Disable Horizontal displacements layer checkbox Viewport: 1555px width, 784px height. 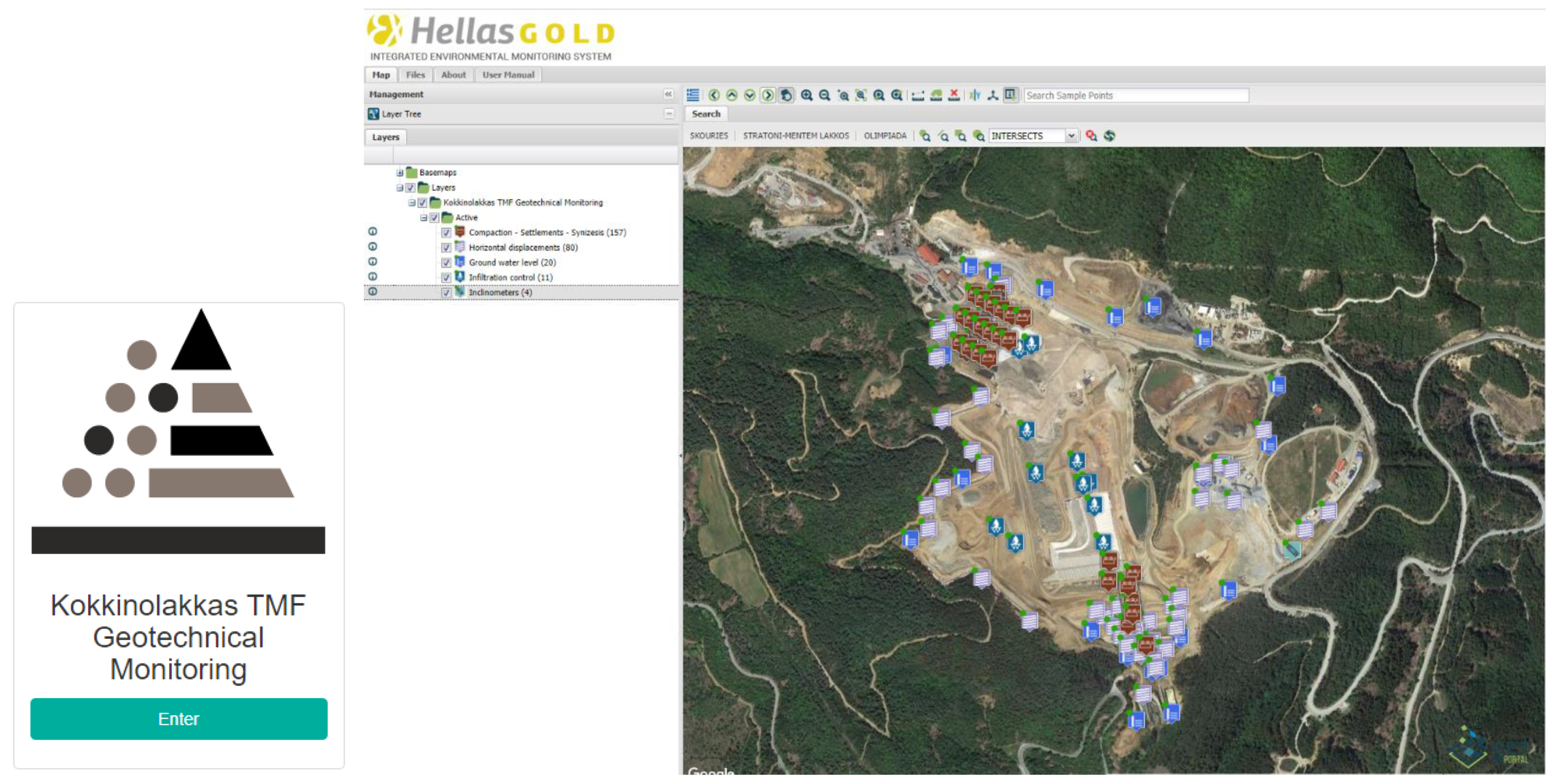point(446,248)
